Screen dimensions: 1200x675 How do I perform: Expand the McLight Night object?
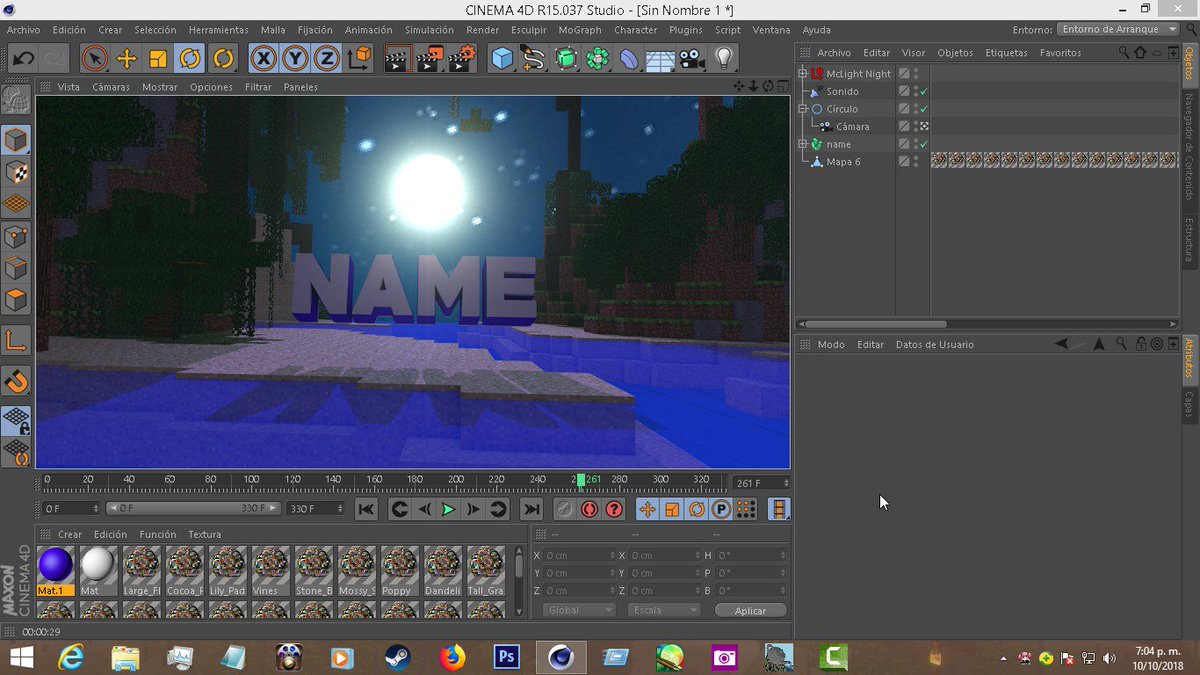coord(801,73)
